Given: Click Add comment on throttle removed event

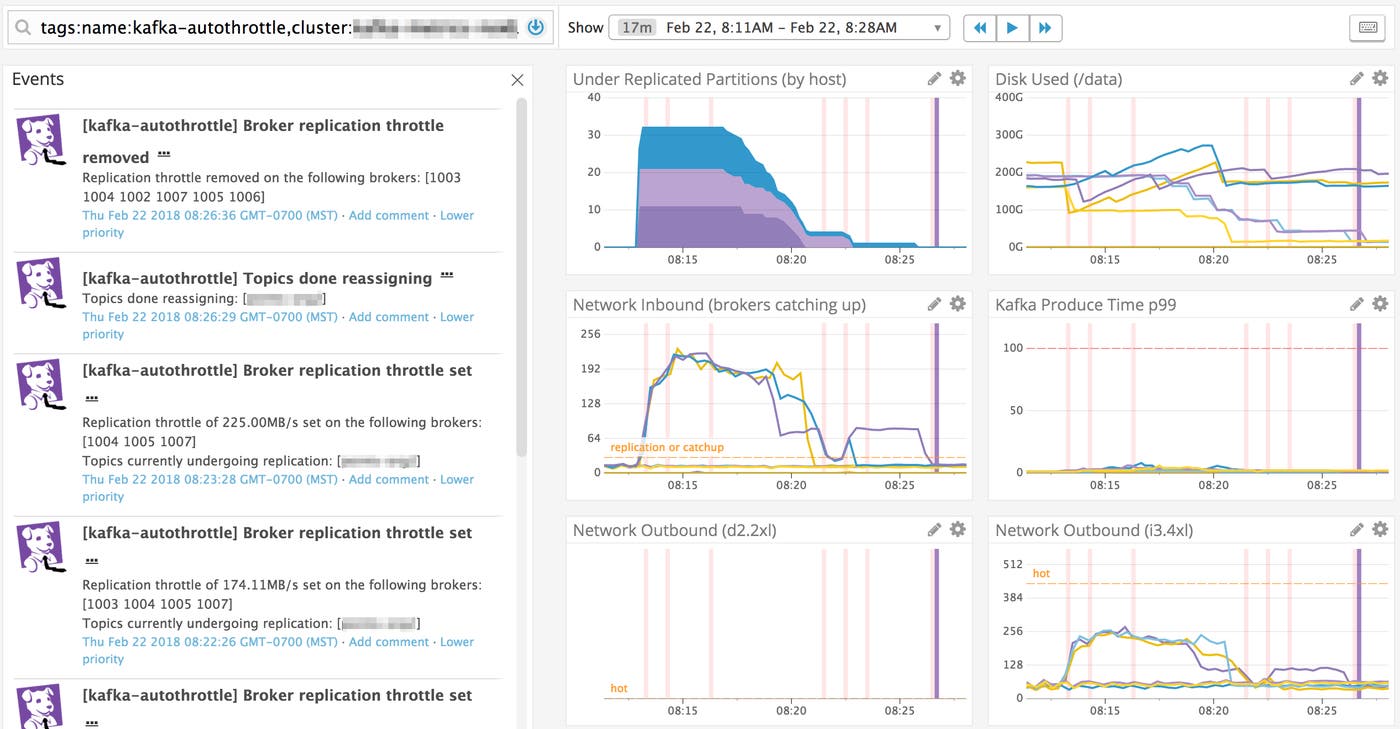Looking at the screenshot, I should point(388,215).
